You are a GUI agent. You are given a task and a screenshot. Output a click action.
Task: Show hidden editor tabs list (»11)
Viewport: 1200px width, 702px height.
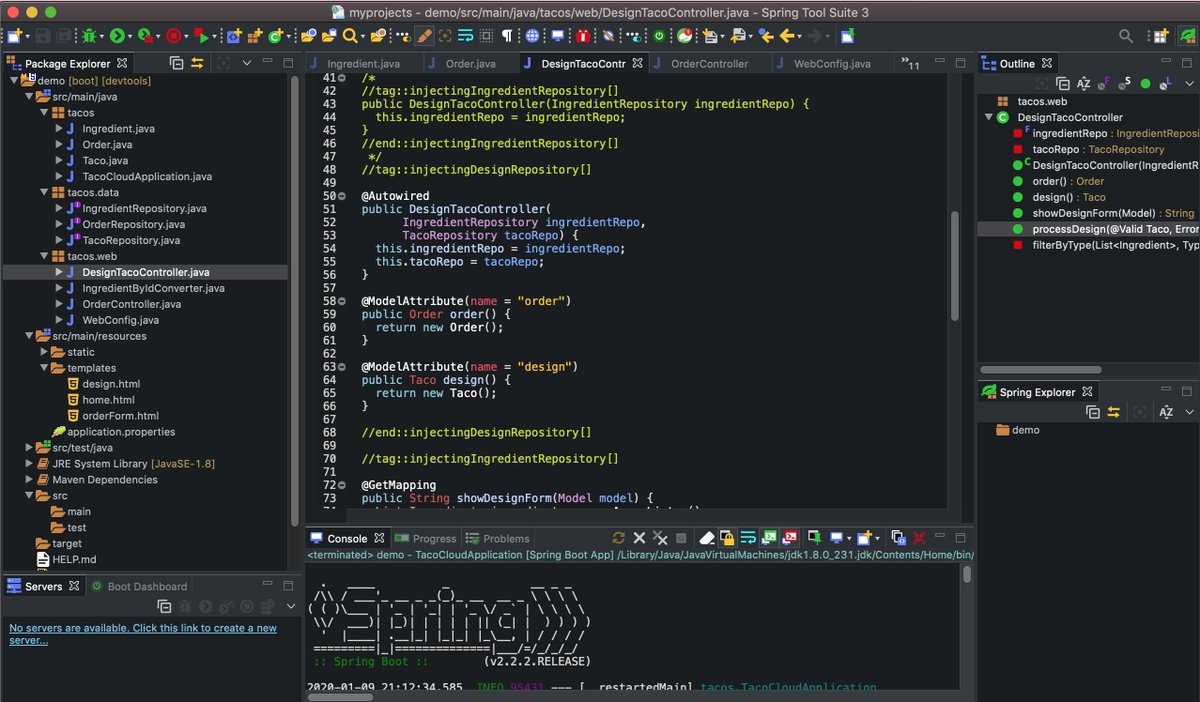911,64
